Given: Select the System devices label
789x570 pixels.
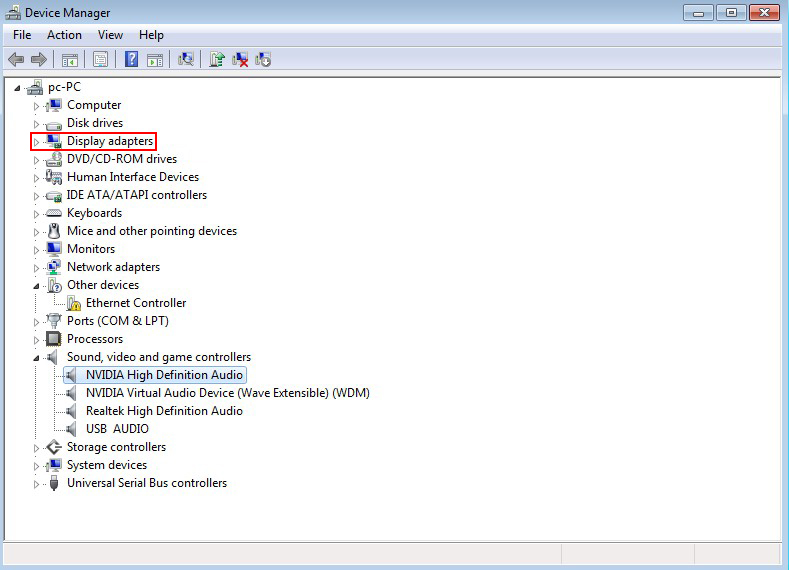Looking at the screenshot, I should click(107, 465).
